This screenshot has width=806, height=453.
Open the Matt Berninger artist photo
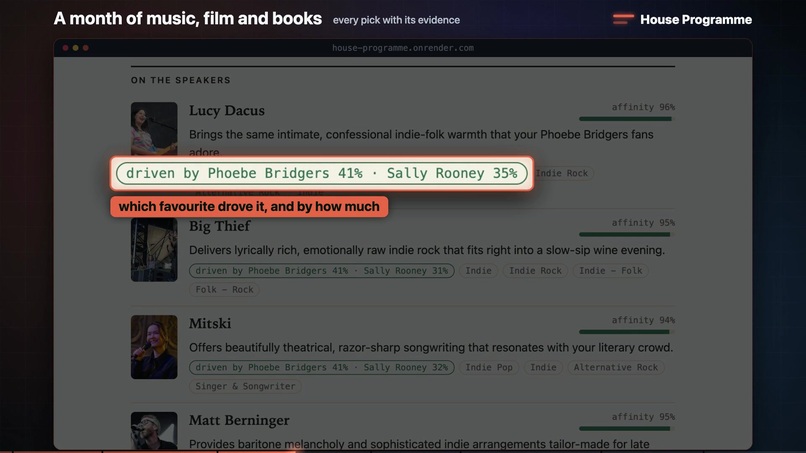click(x=154, y=430)
